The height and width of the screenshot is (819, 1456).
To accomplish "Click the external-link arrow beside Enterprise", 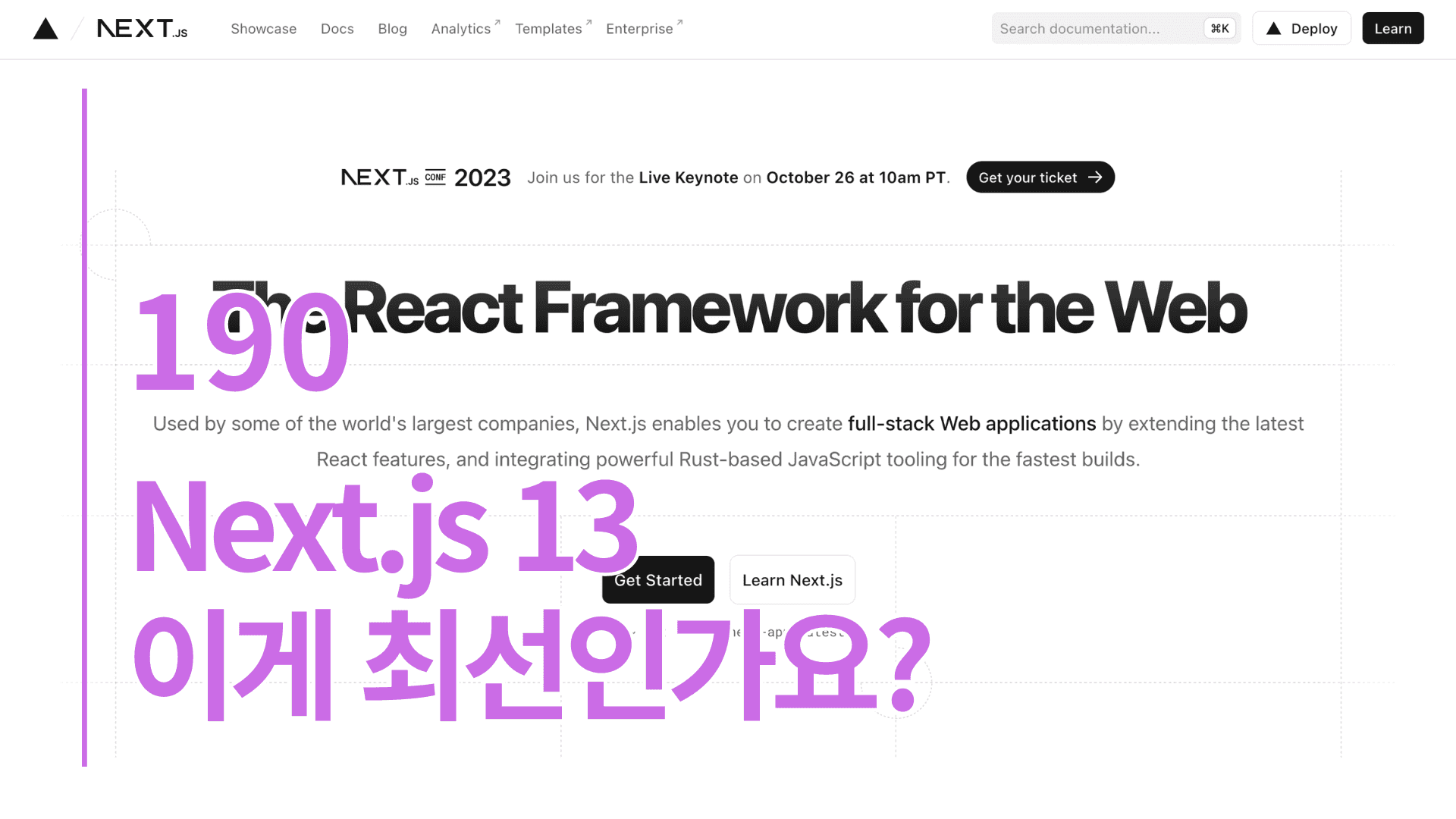I will coord(679,21).
